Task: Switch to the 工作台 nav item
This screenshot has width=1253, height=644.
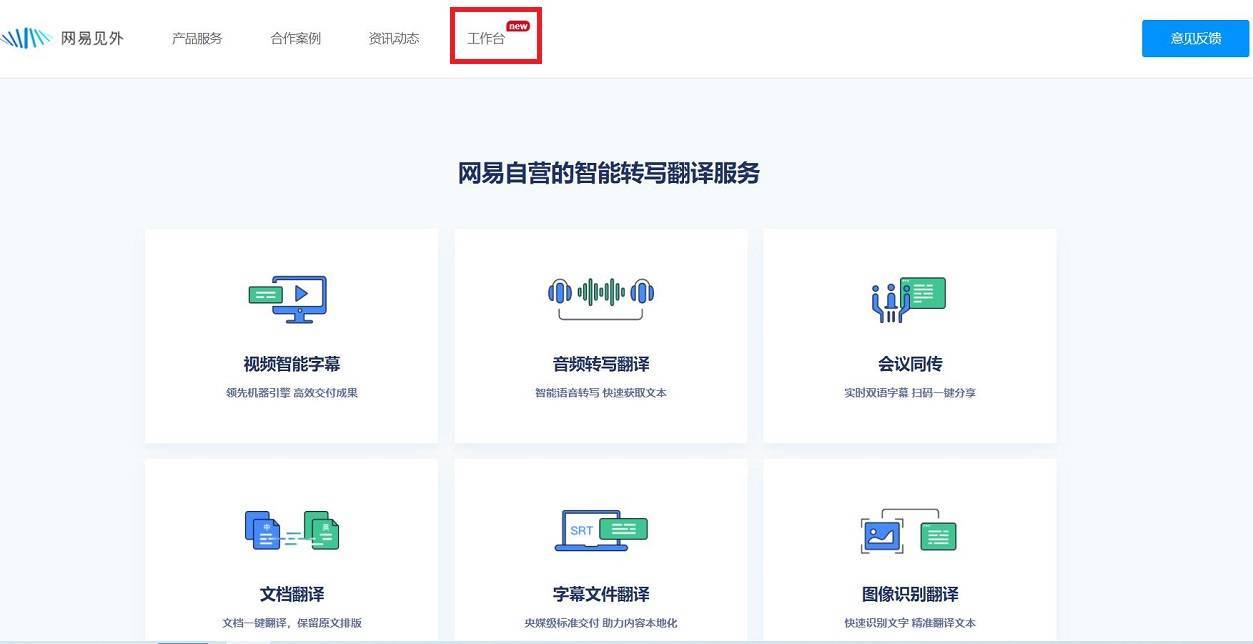Action: coord(486,39)
